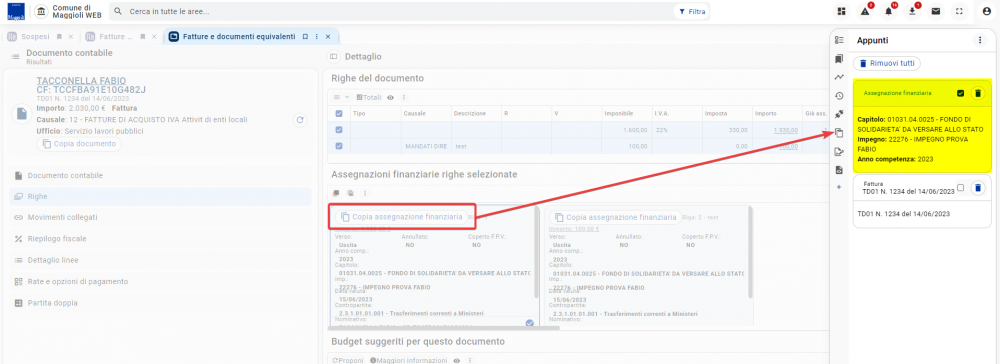Open the bookmarks icon in right sidebar
Viewport: 1000px width, 364px height.
(x=839, y=59)
